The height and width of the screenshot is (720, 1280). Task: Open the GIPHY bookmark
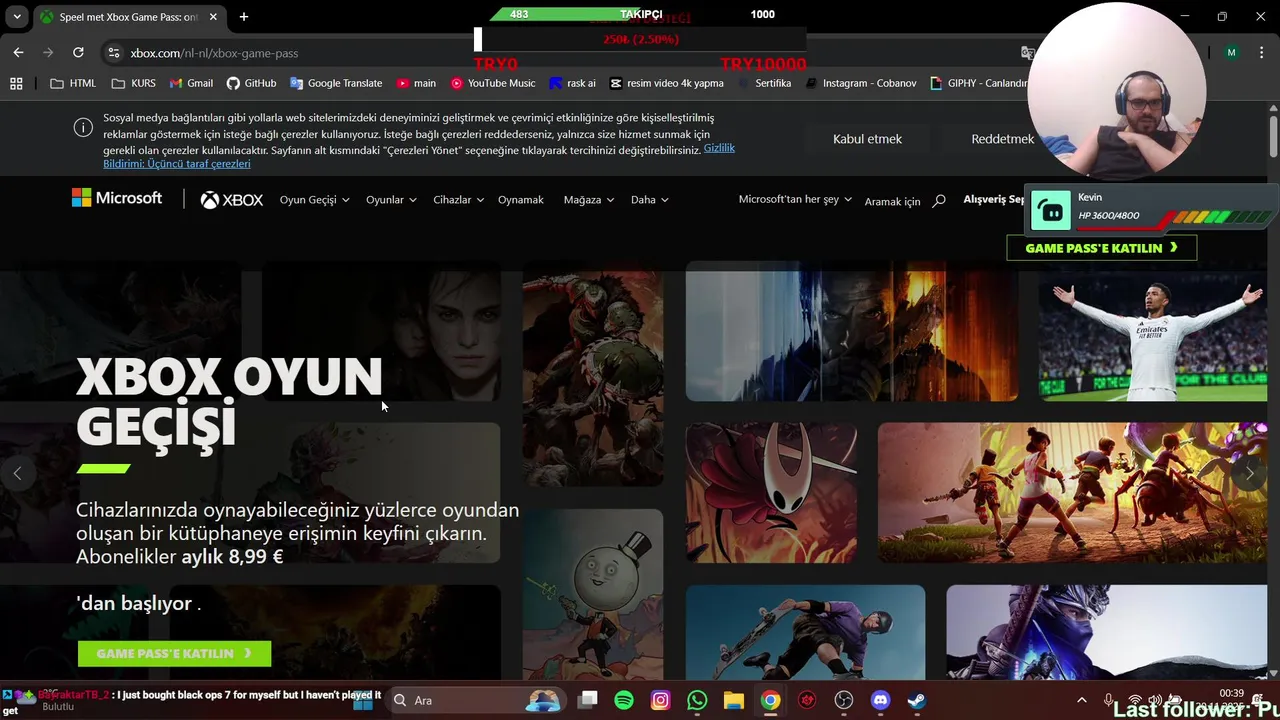tap(979, 83)
